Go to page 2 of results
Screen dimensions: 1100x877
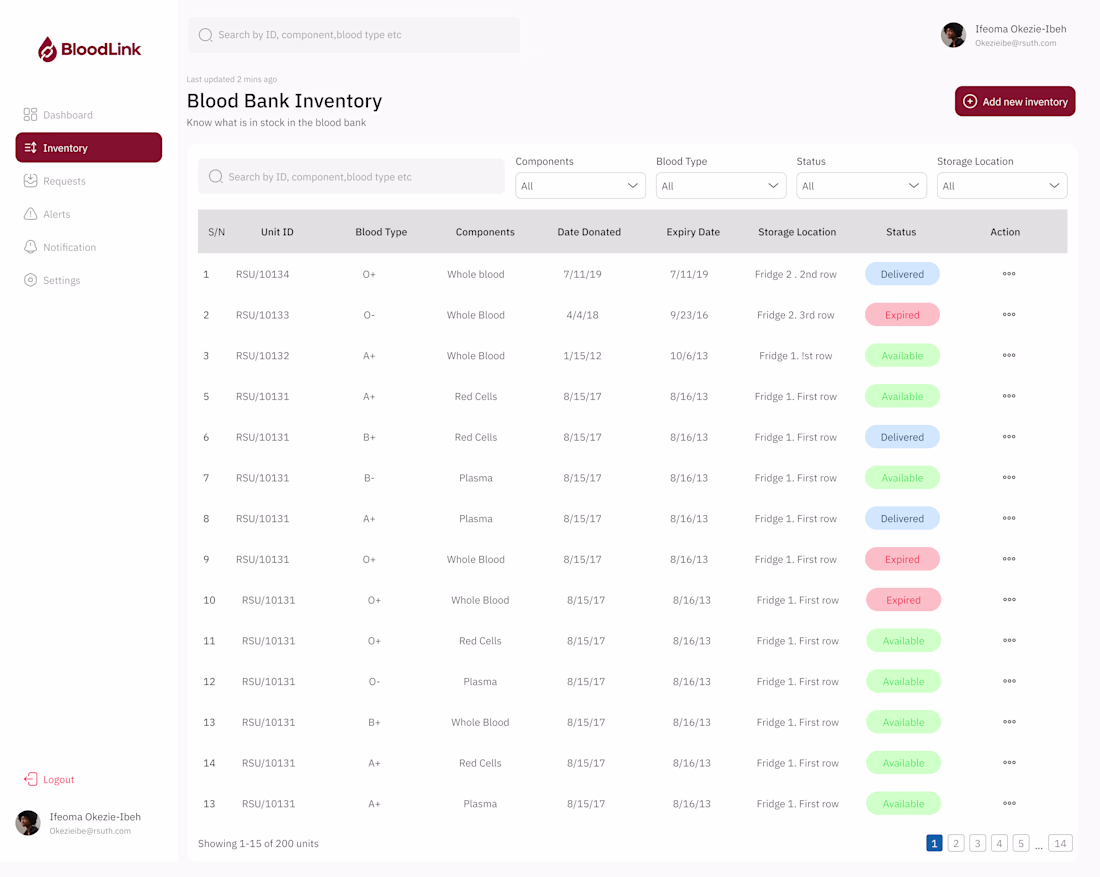click(x=955, y=843)
